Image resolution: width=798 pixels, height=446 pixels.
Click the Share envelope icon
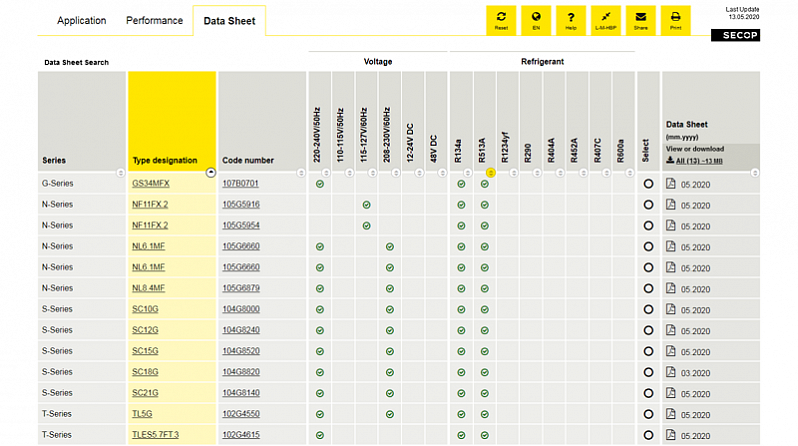[640, 20]
